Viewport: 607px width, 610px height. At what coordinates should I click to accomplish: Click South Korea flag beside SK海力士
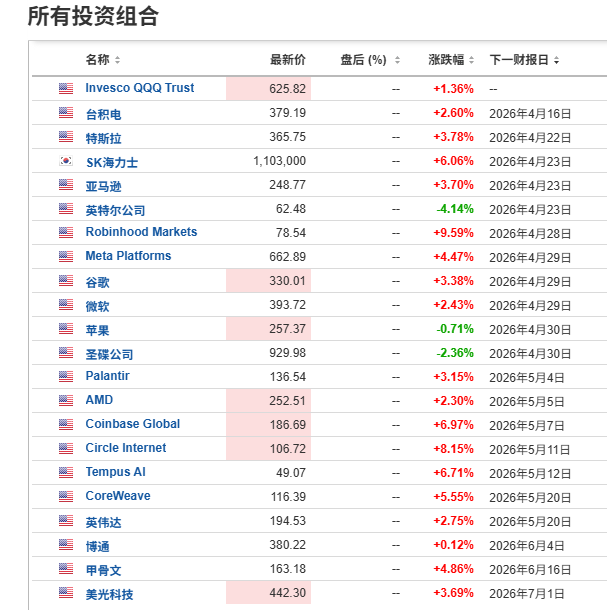[x=66, y=160]
